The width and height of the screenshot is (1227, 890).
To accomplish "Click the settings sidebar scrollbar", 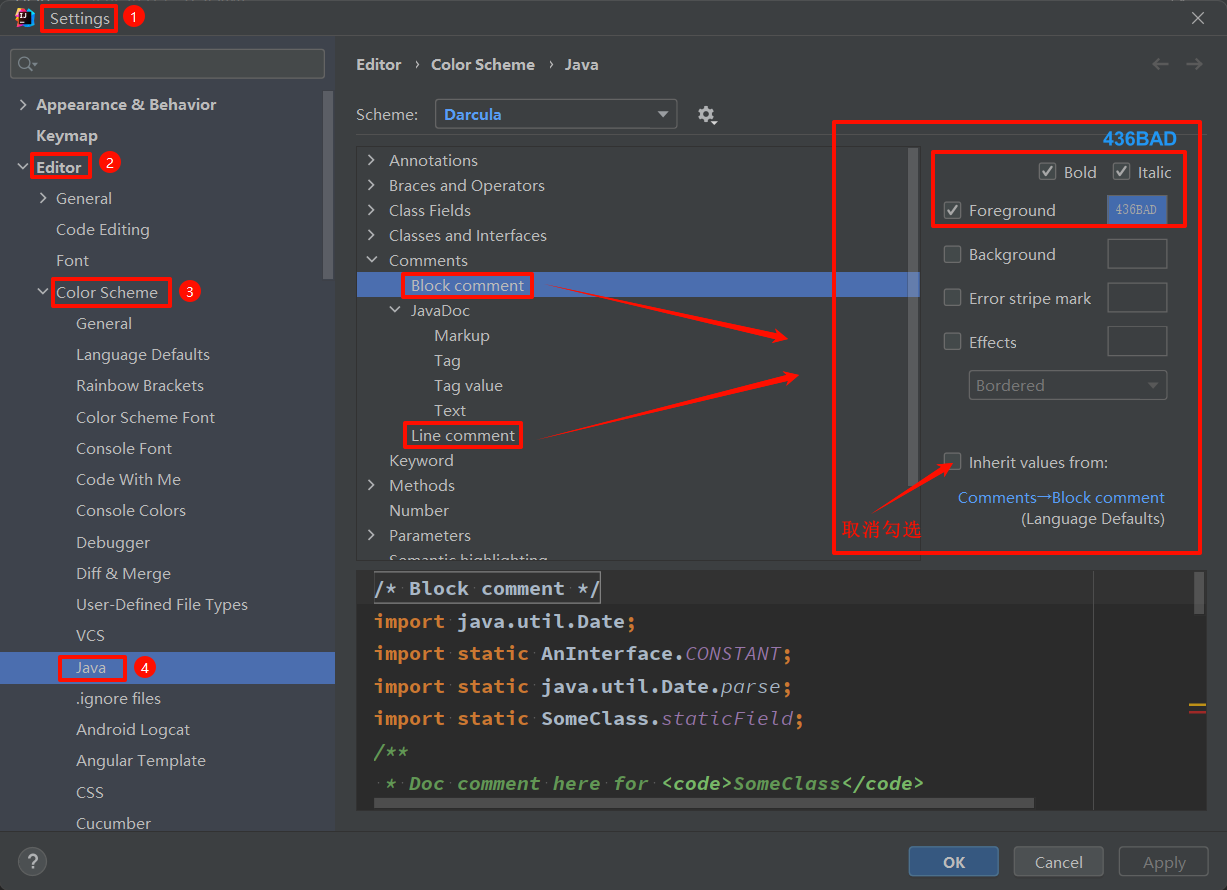I will (x=329, y=185).
